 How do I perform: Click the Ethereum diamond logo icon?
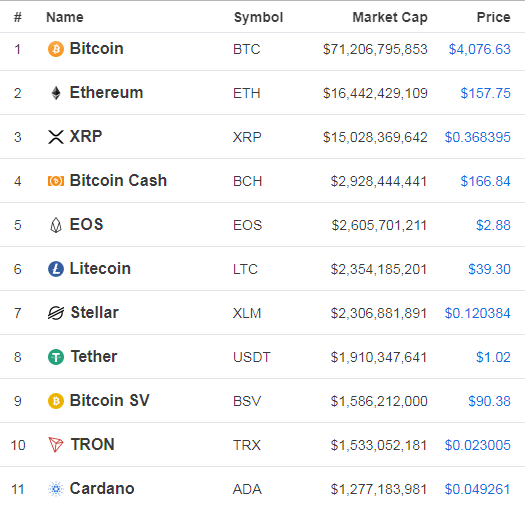click(56, 93)
